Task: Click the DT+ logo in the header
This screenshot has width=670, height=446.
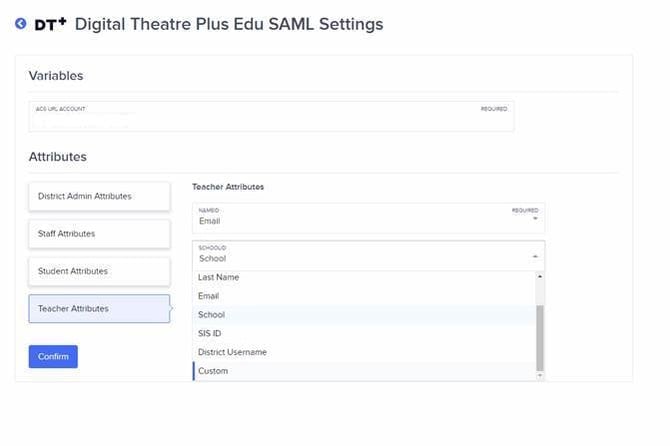Action: [x=50, y=23]
